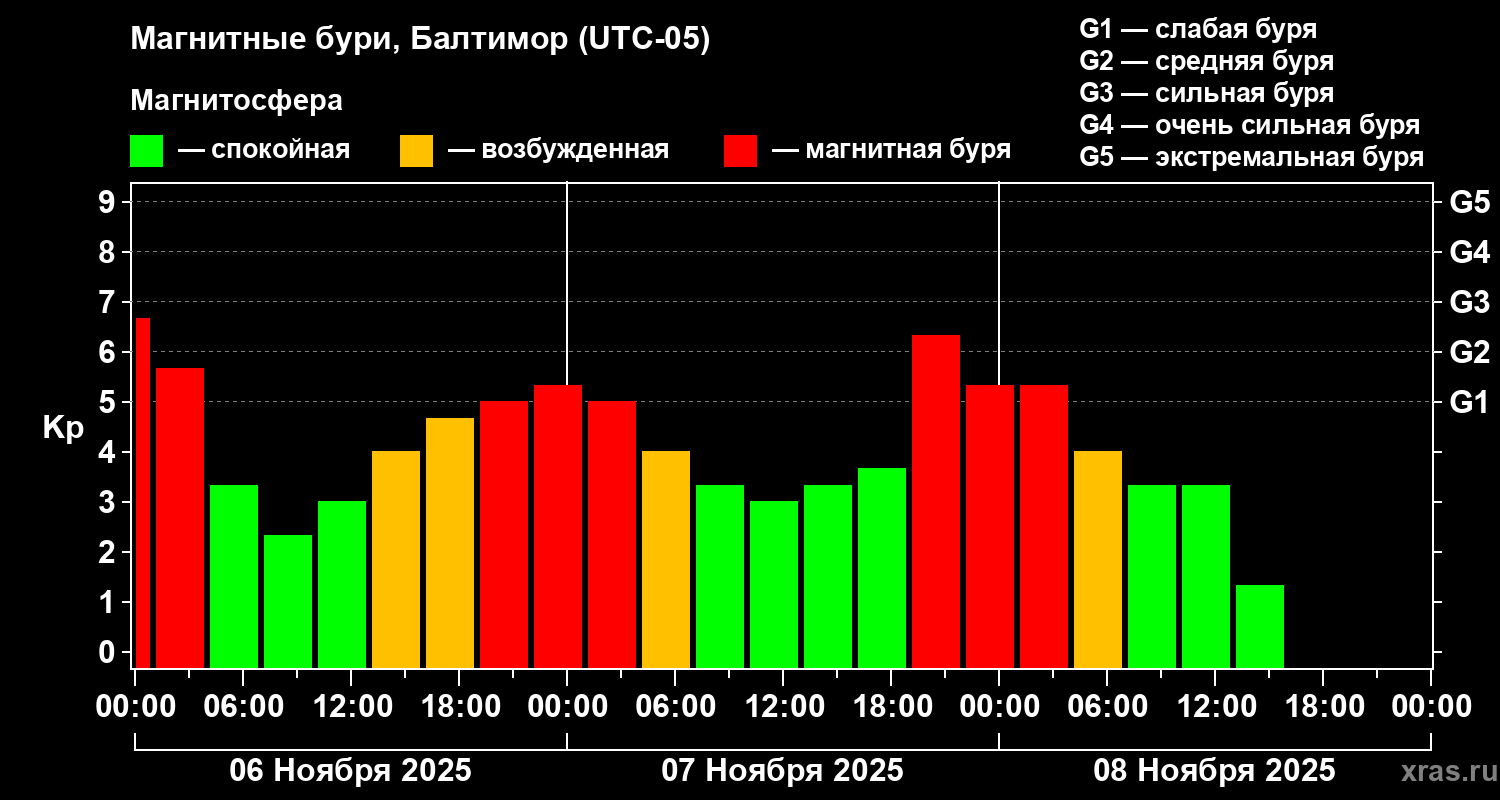
Task: Click the G3 label on the right axis
Action: tap(1470, 302)
